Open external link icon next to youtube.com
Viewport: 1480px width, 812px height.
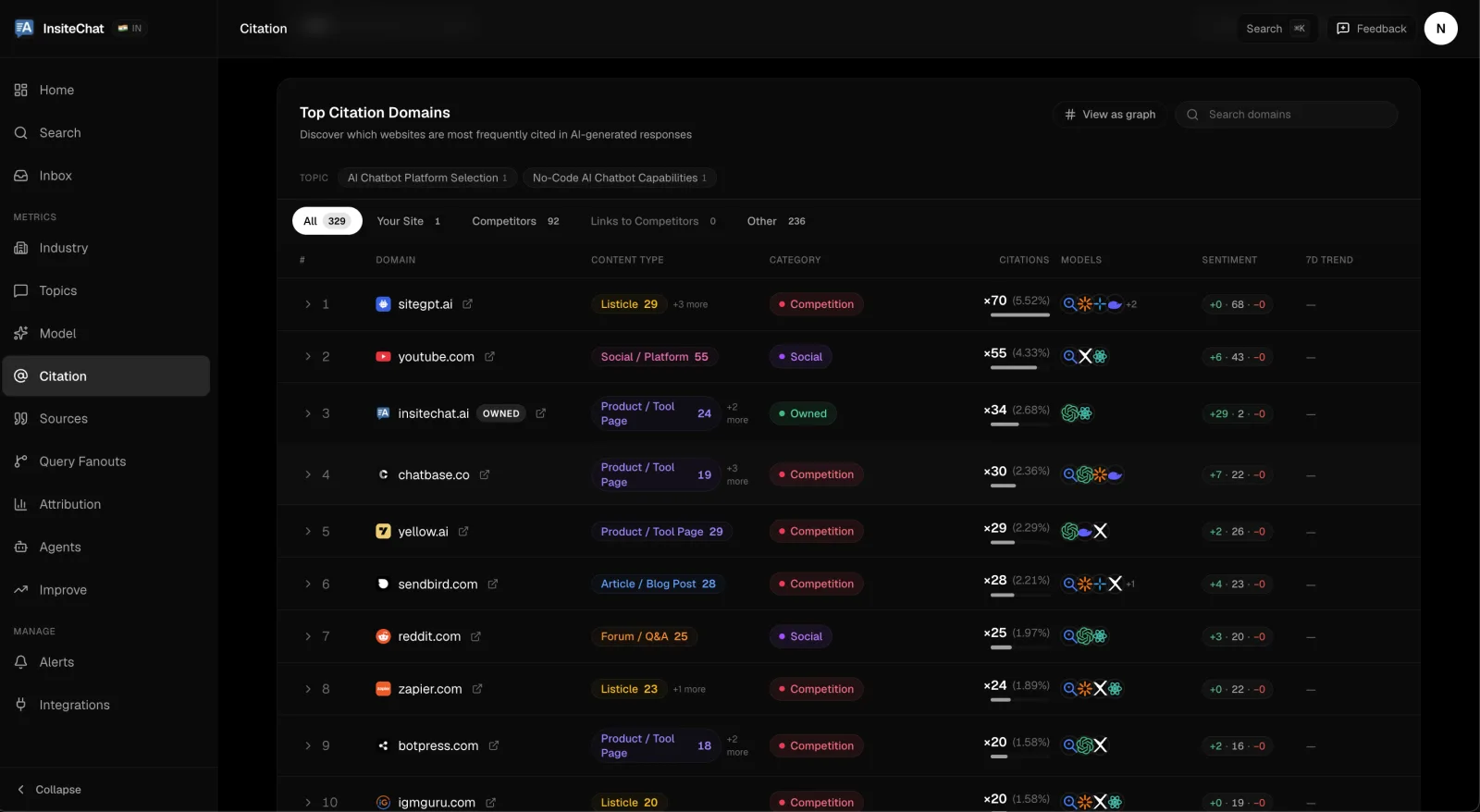pyautogui.click(x=489, y=357)
